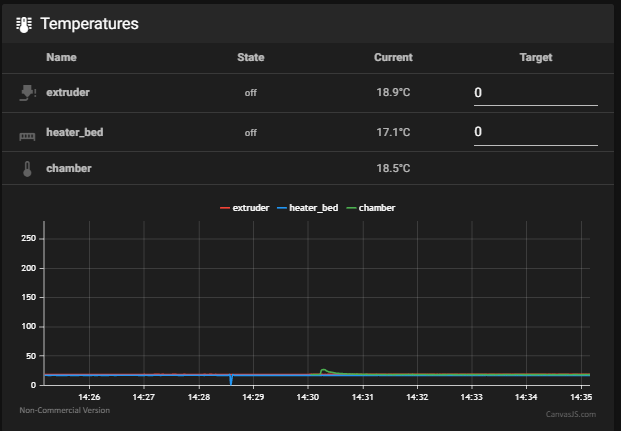Select the heater_bed row name
The width and height of the screenshot is (621, 431).
pos(74,132)
